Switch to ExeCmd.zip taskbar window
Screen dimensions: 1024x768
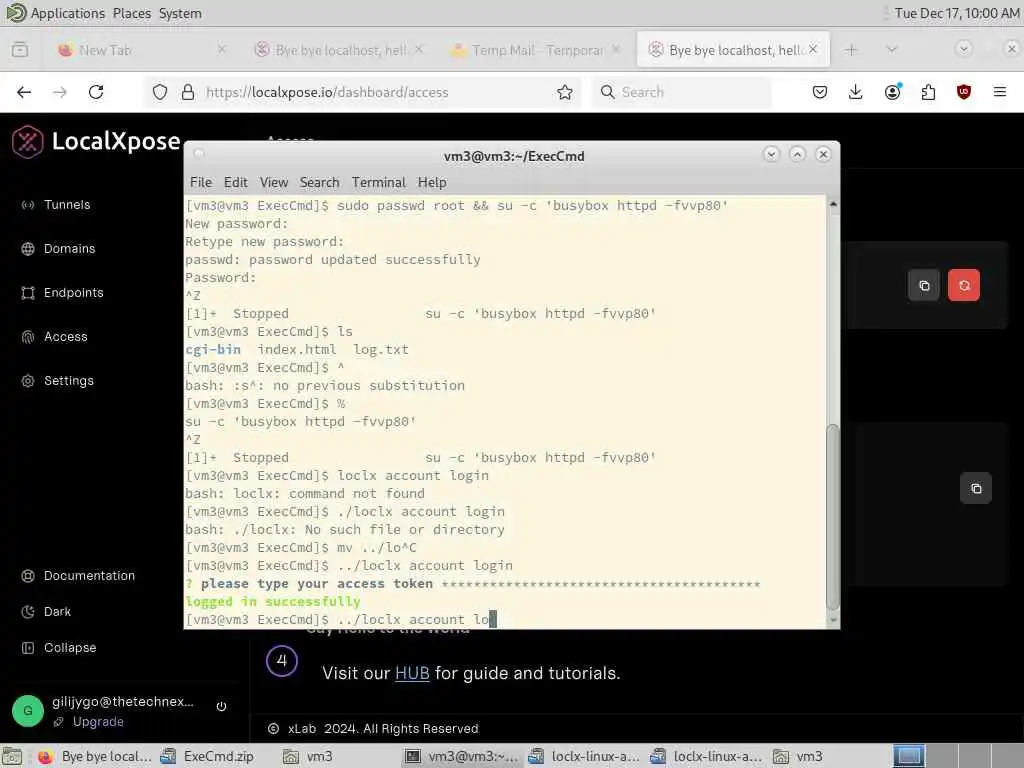tap(207, 756)
